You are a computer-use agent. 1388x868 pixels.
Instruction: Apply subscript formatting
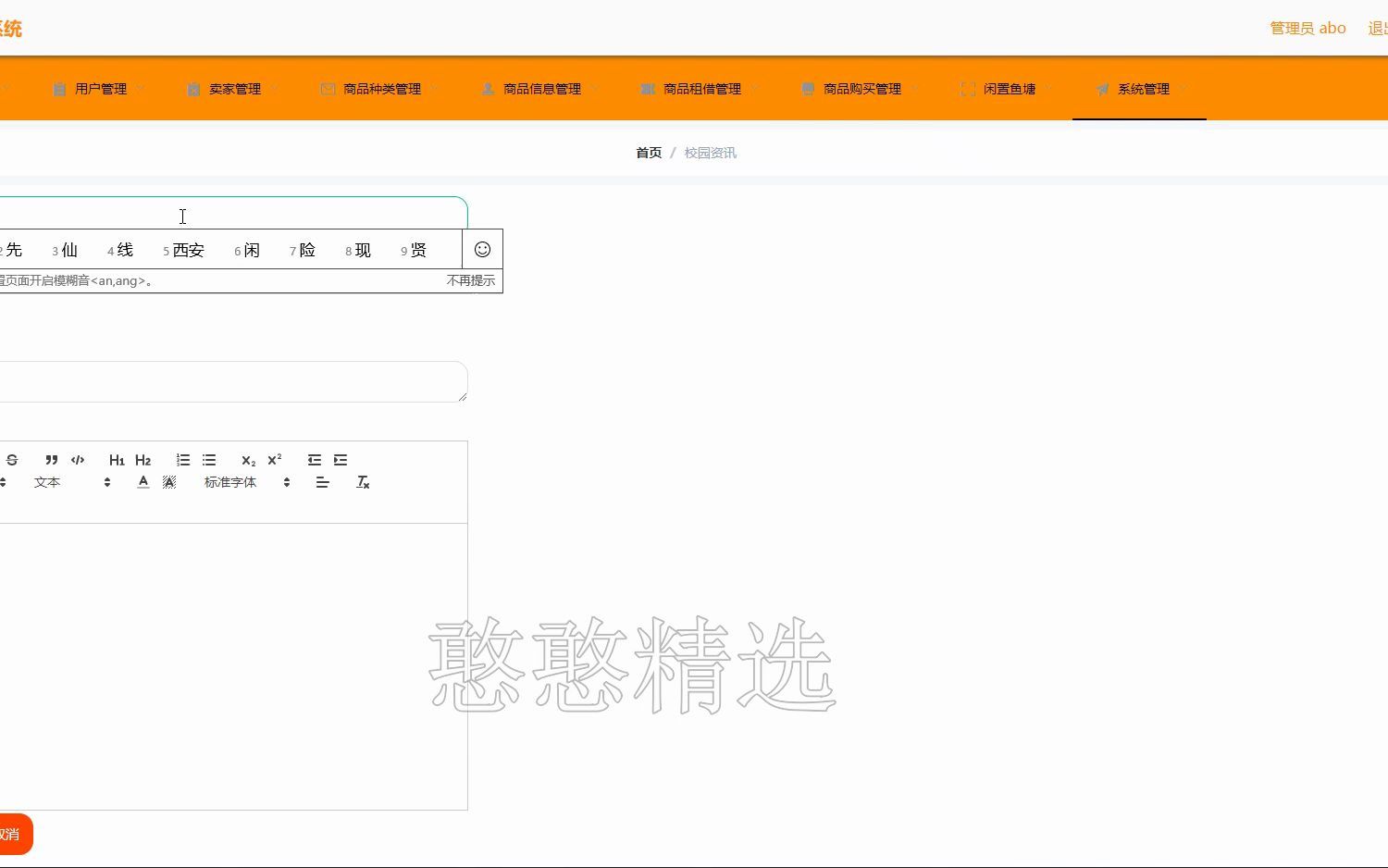coord(248,460)
